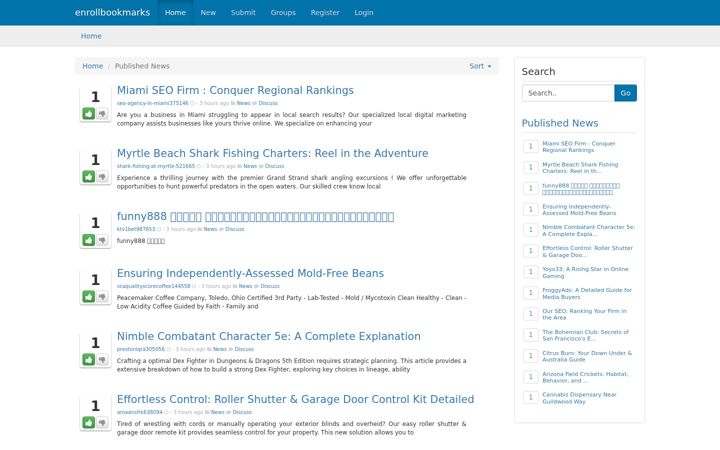This screenshot has height=450, width=720.
Task: Open sidebar link Miami SEO Firm : Conquer Regional Rankings
Action: click(579, 146)
